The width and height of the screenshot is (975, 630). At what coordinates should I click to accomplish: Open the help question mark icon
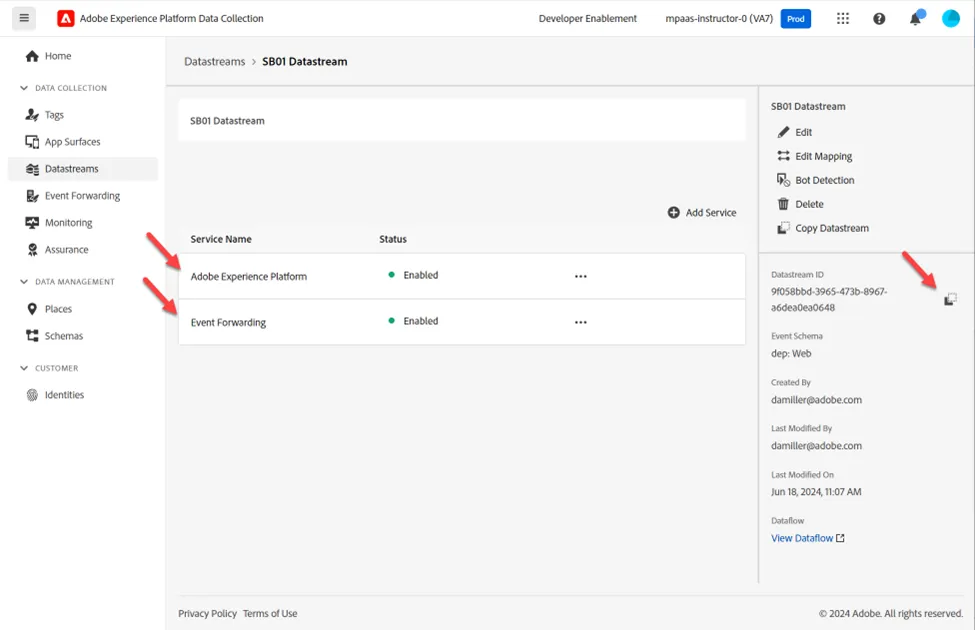coord(879,19)
